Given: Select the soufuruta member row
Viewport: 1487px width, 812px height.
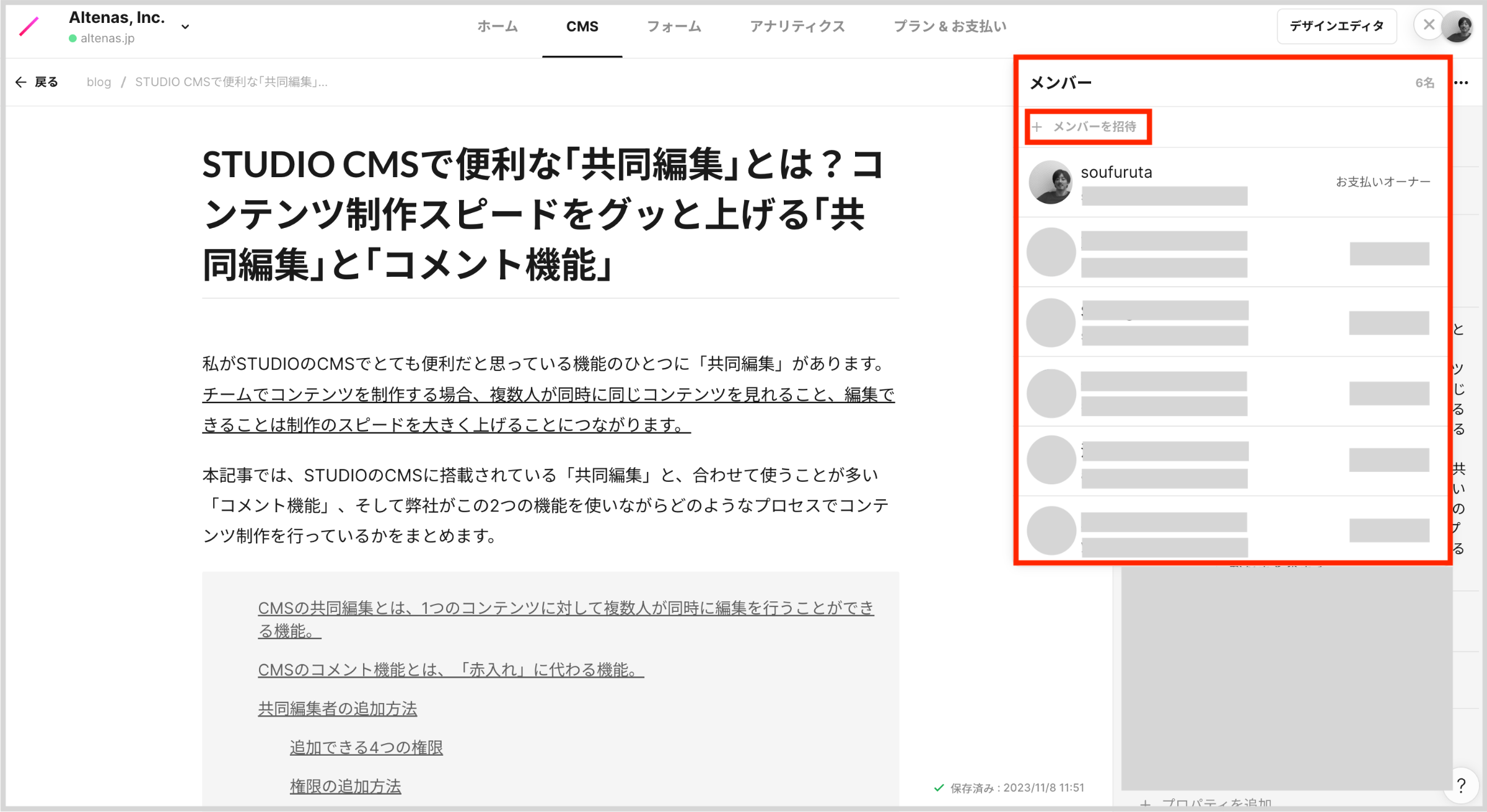Looking at the screenshot, I should [1233, 183].
